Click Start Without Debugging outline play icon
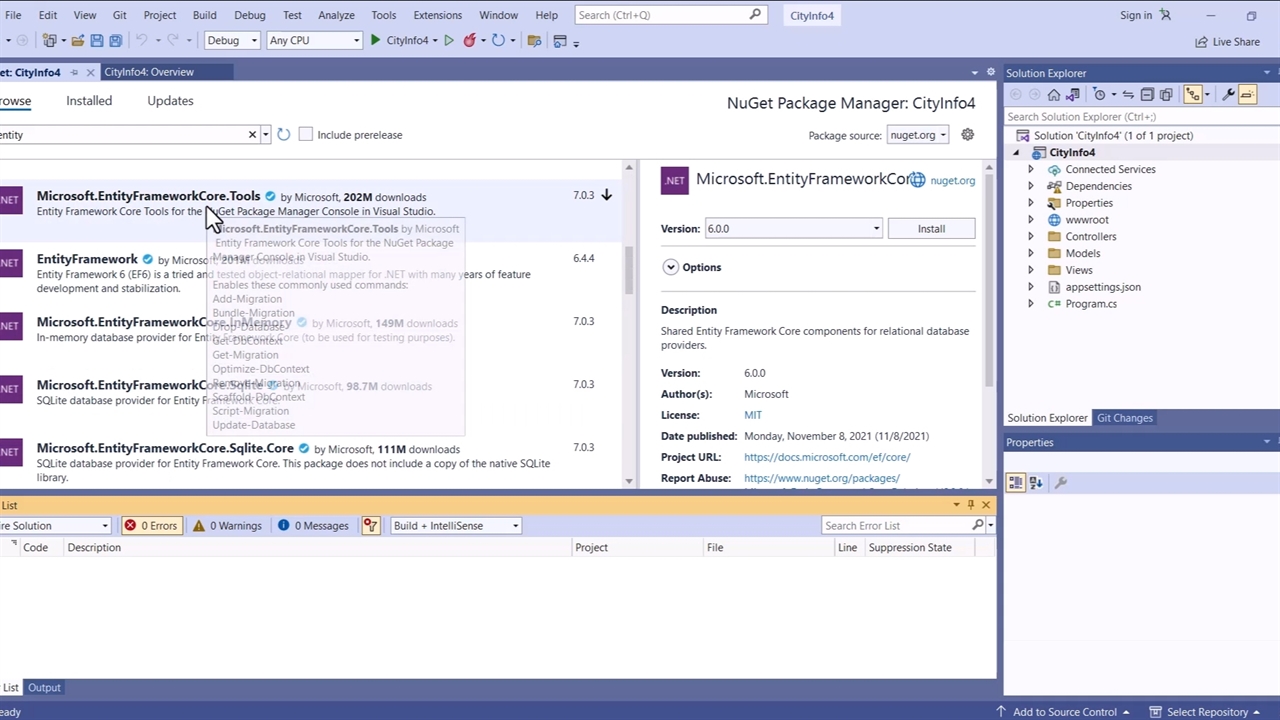 pos(449,41)
